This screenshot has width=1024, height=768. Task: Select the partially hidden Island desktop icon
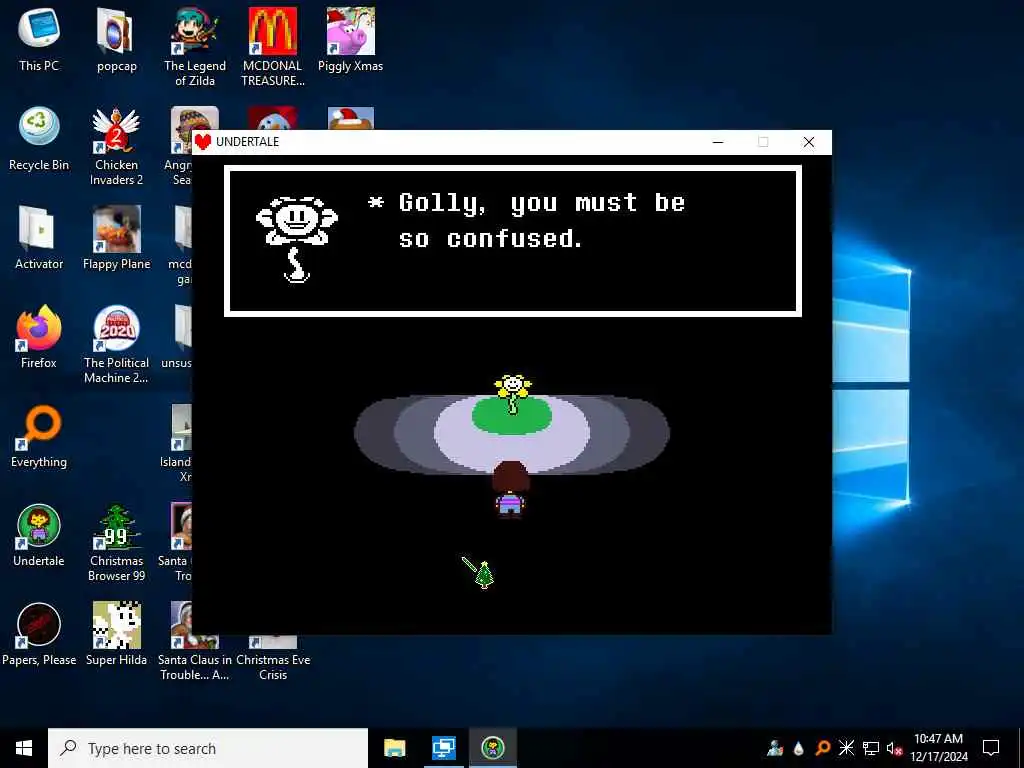[182, 427]
